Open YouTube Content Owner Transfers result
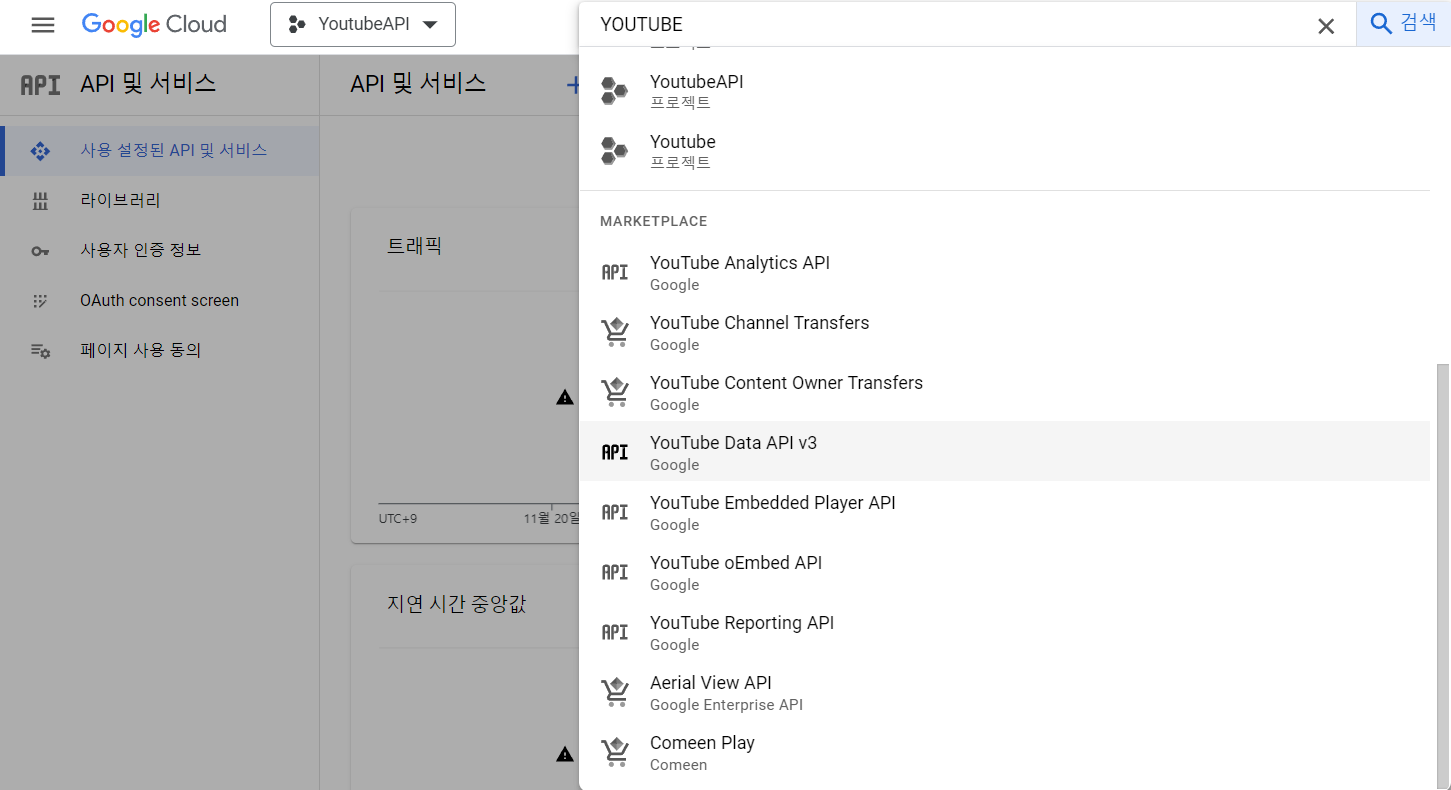The image size is (1451, 790). pos(1005,392)
